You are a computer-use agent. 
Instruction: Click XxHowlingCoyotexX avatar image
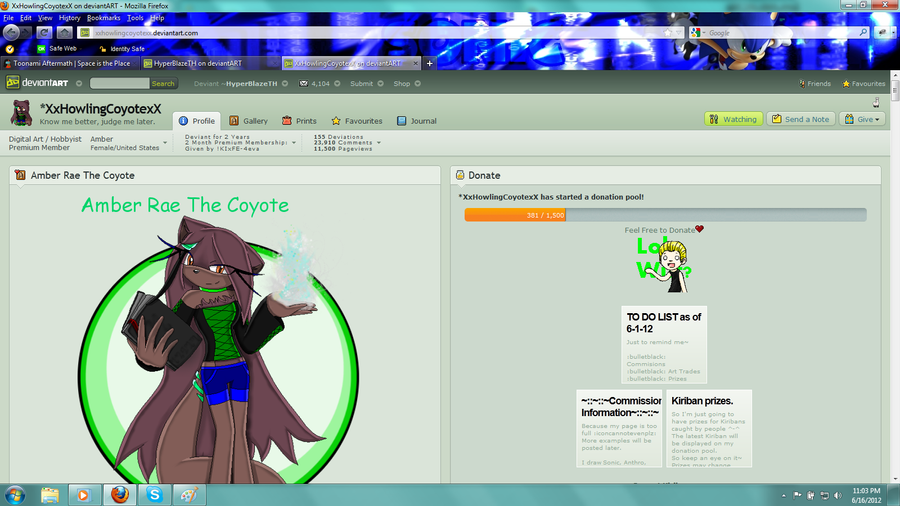[22, 112]
